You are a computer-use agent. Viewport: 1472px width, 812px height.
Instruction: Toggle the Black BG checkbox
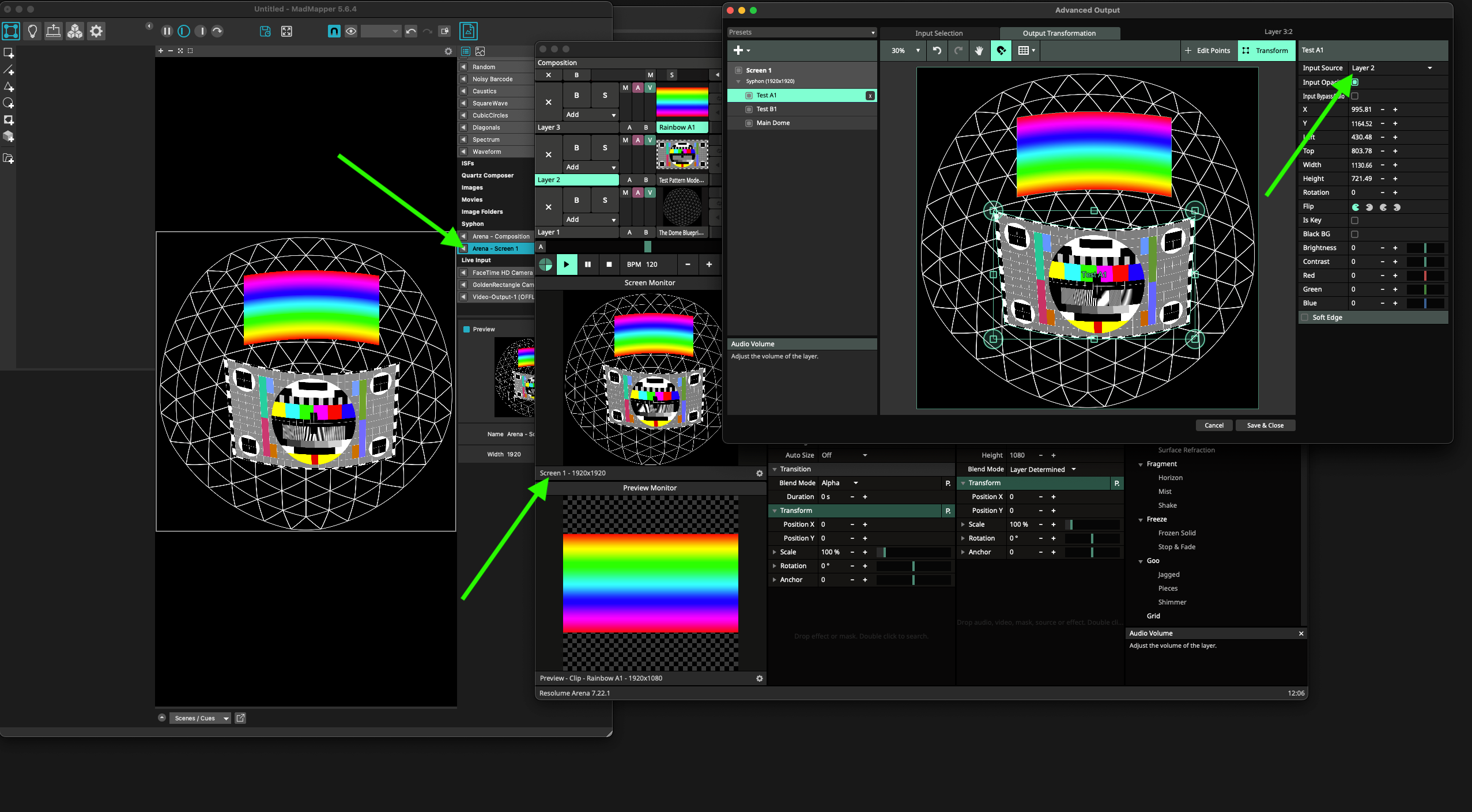pyautogui.click(x=1355, y=234)
